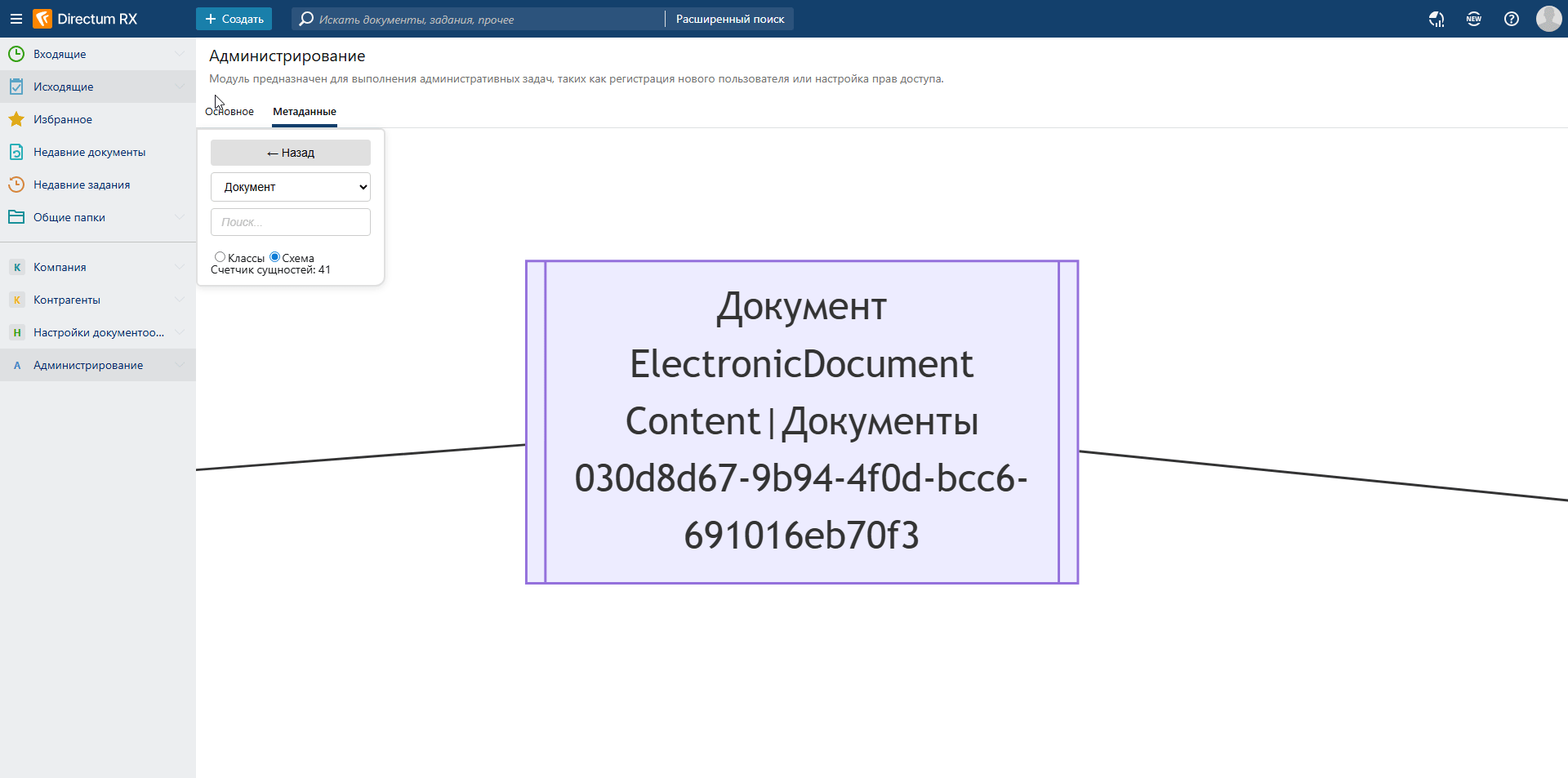Click the Поиск entity search field
This screenshot has height=778, width=1568.
coord(290,222)
